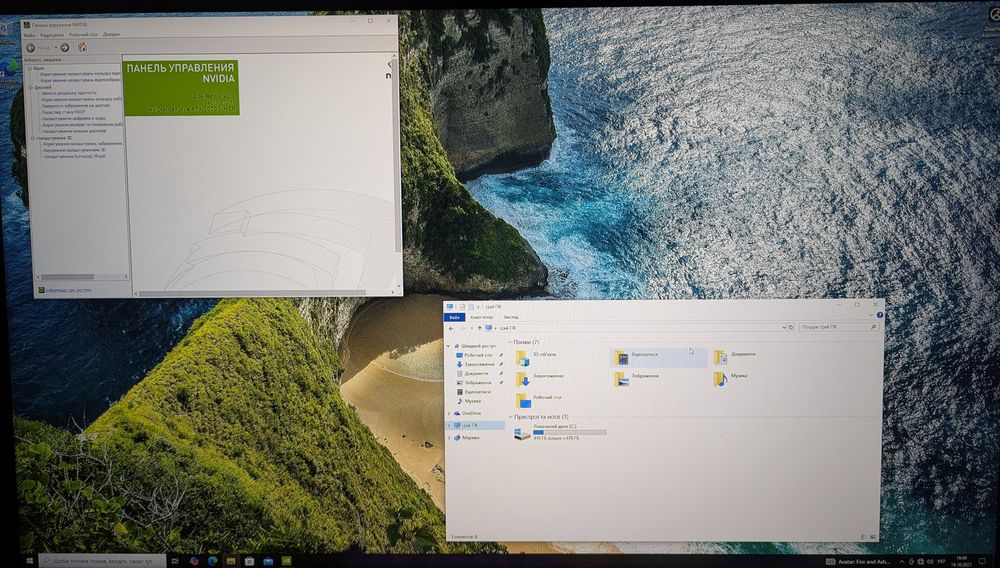Select the Робочий стіл folder in main pane
Screen dimensions: 1000x568
pos(539,400)
